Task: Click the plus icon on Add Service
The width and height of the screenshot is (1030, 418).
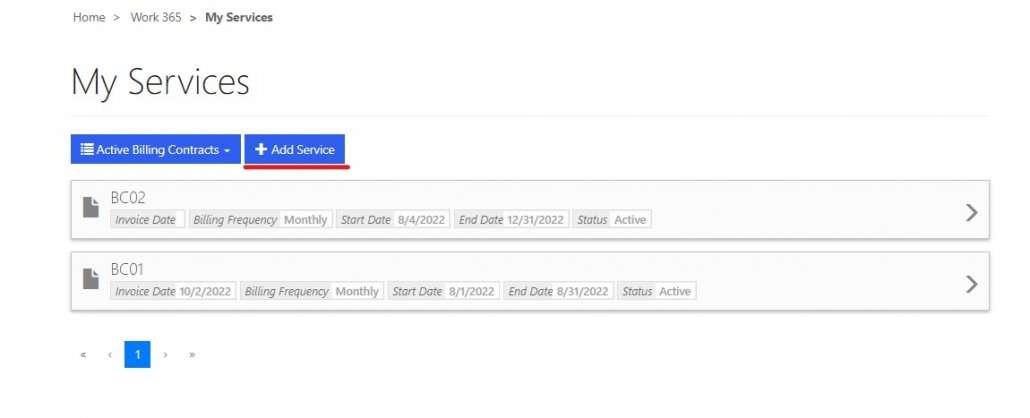Action: [x=261, y=150]
